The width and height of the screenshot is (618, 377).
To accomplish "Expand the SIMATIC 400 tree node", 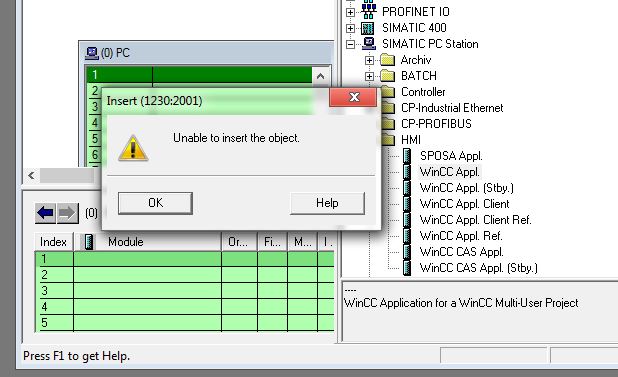I will (x=350, y=28).
